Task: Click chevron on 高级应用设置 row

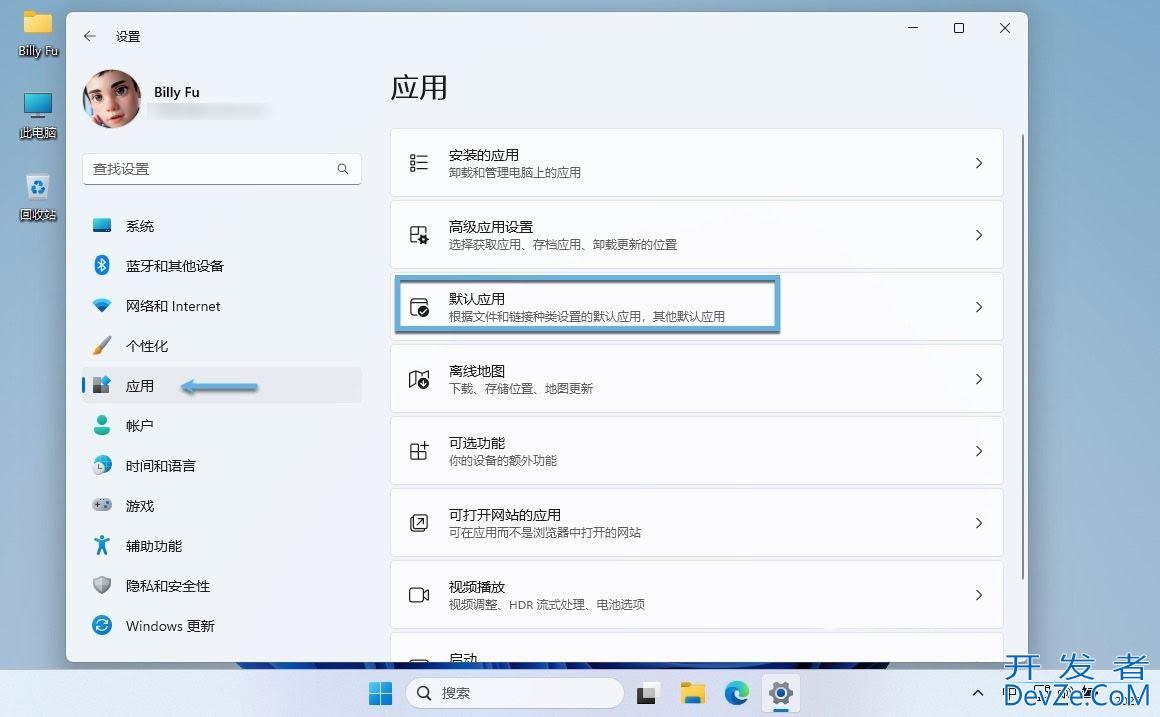Action: 979,235
